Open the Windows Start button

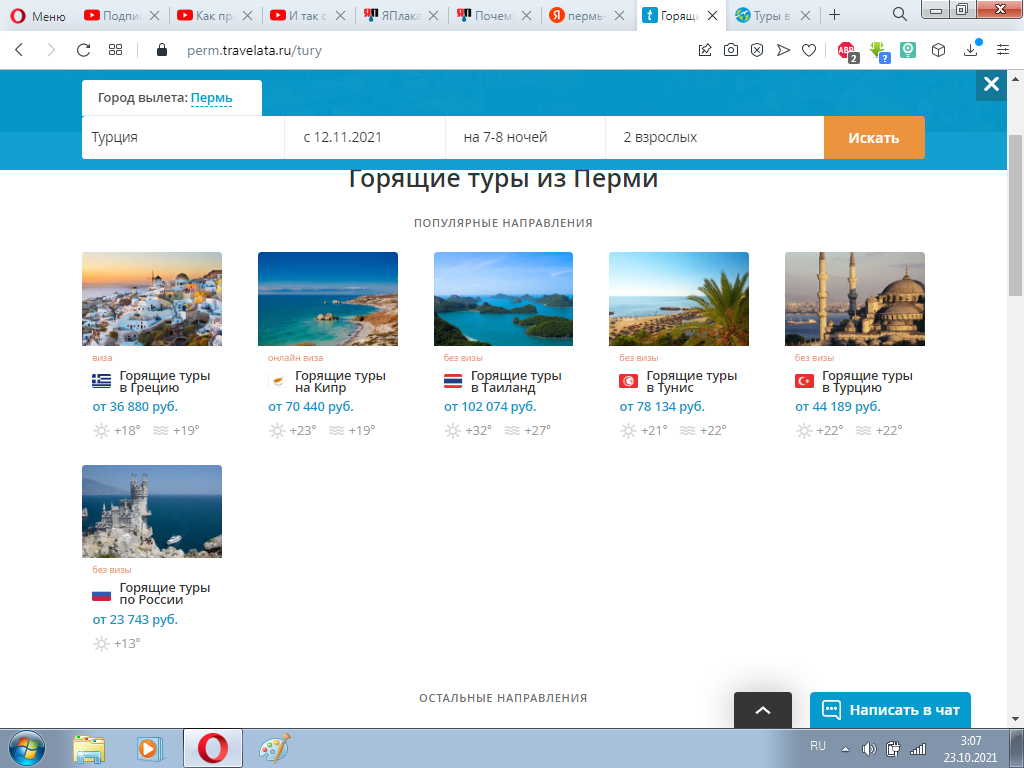27,748
